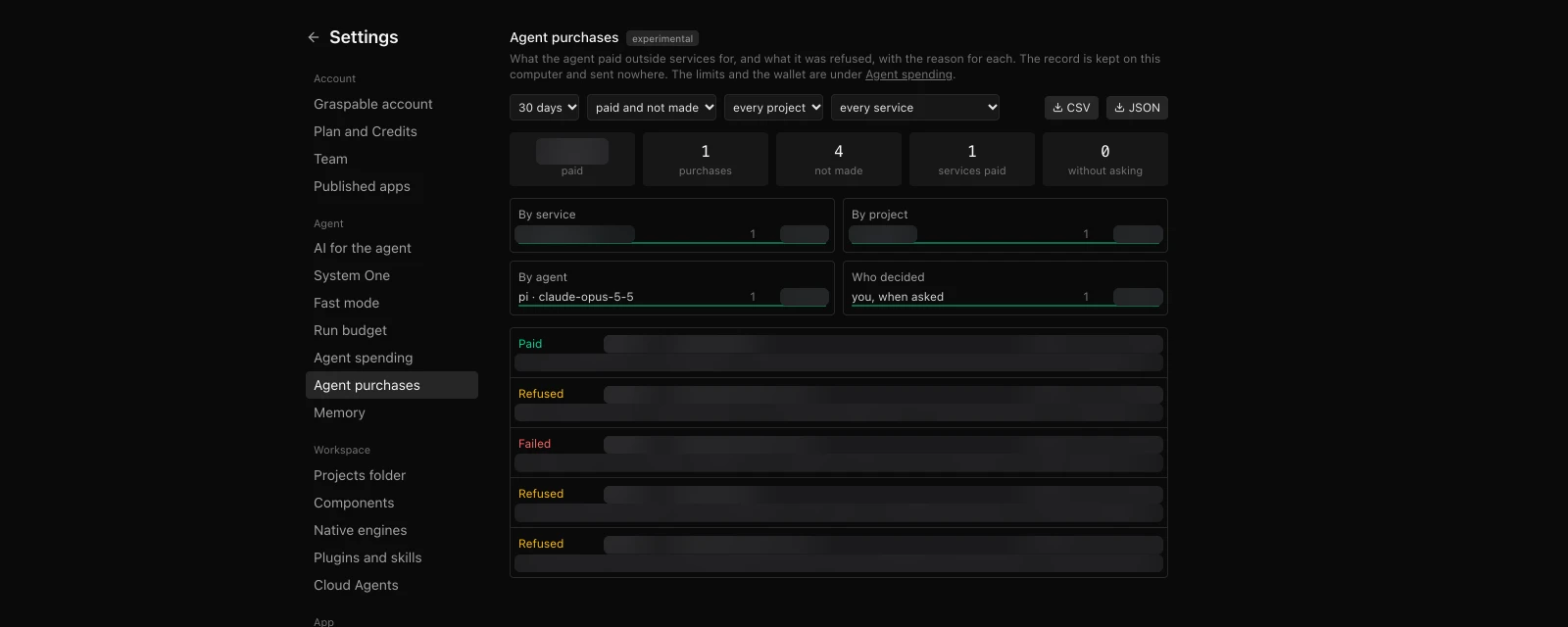Open Components settings
The height and width of the screenshot is (627, 1568).
pyautogui.click(x=392, y=503)
